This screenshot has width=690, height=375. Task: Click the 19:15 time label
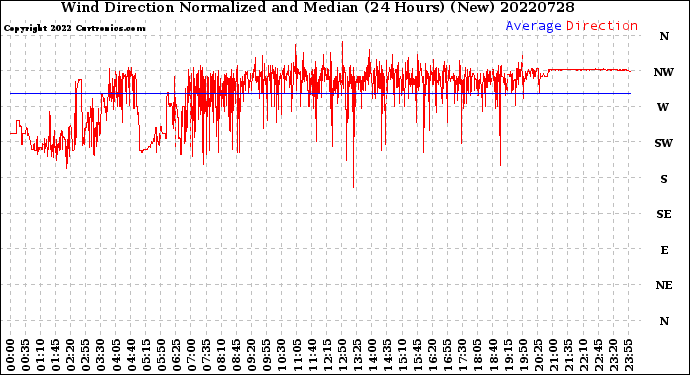click(x=508, y=355)
